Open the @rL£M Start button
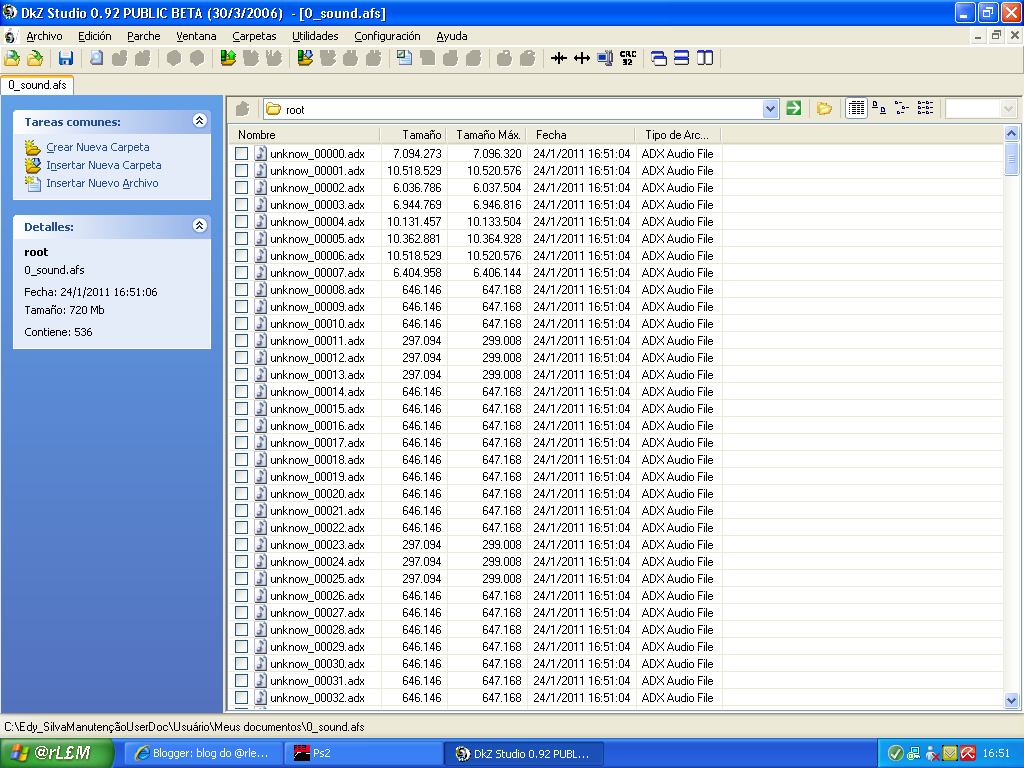This screenshot has height=768, width=1024. 57,753
